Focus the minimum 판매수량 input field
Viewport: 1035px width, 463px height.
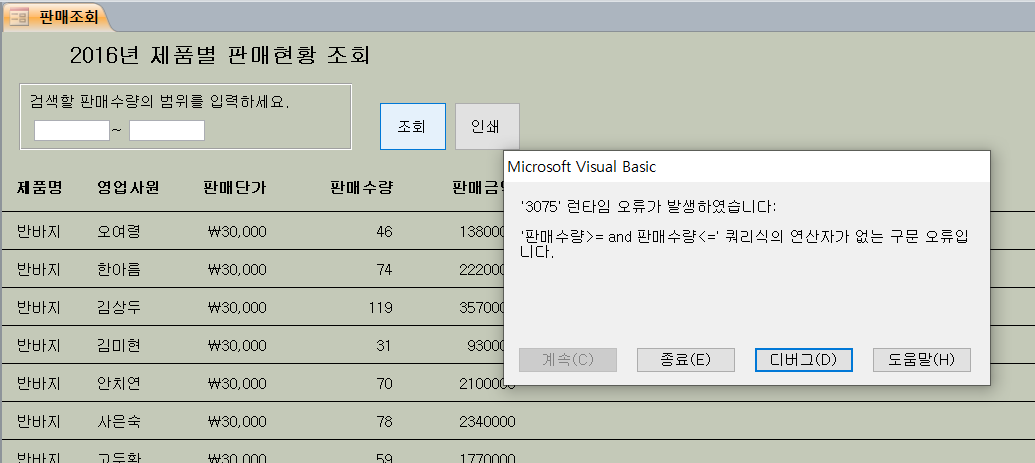click(71, 131)
